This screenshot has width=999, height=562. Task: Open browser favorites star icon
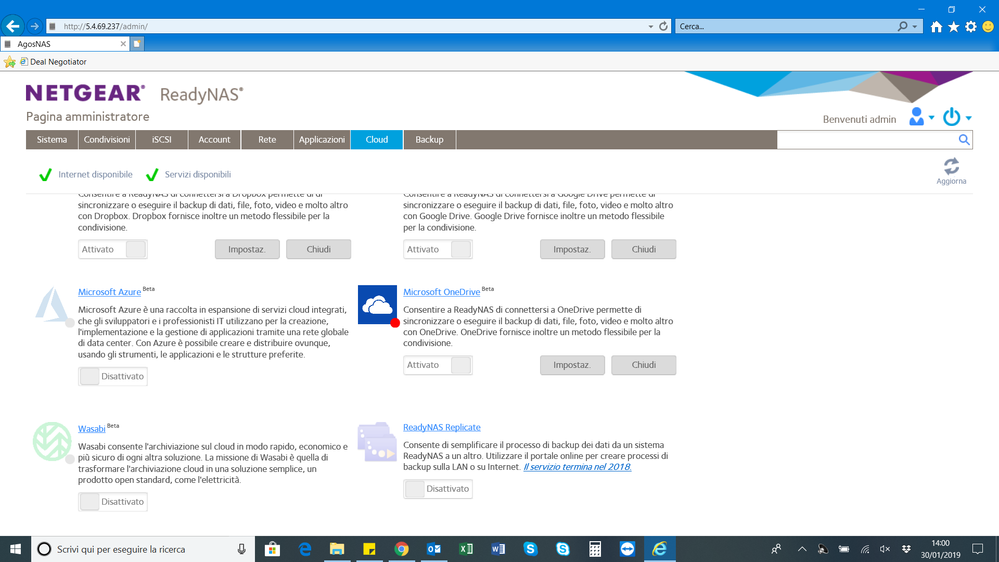pyautogui.click(x=953, y=26)
